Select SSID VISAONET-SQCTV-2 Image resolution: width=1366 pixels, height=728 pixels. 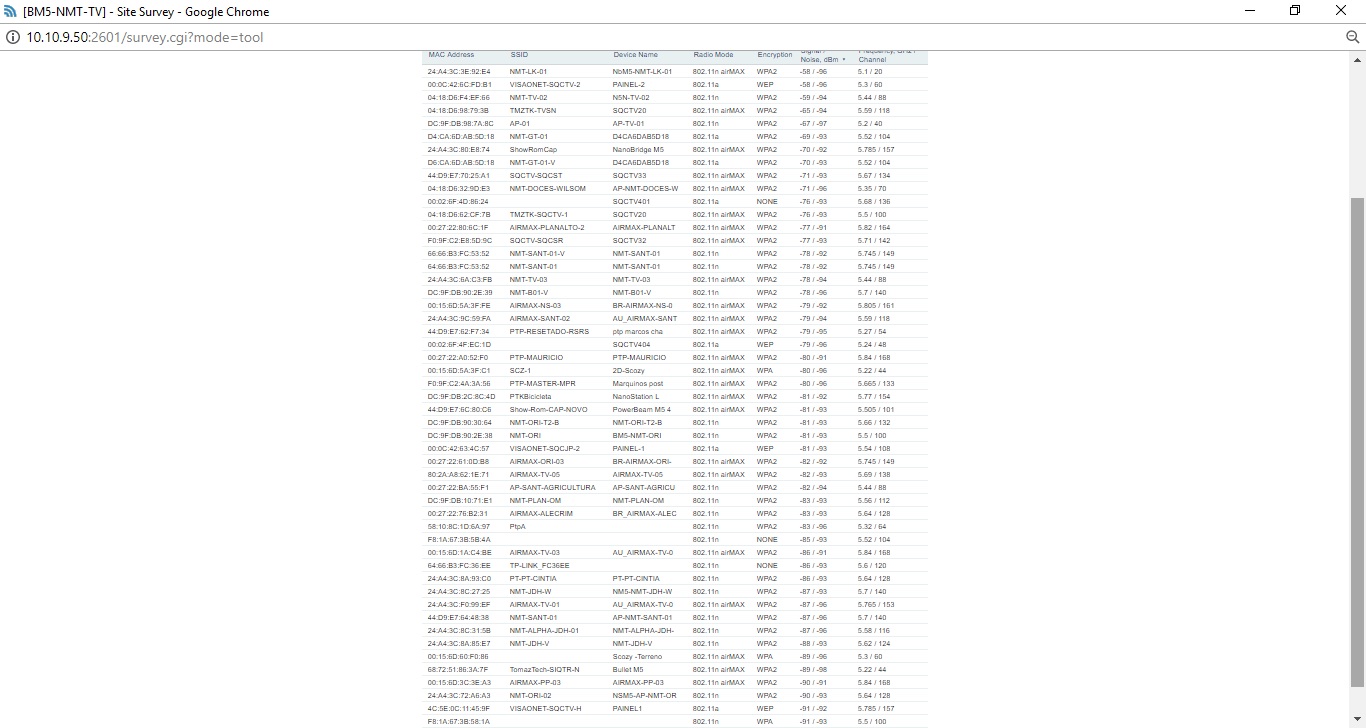544,85
